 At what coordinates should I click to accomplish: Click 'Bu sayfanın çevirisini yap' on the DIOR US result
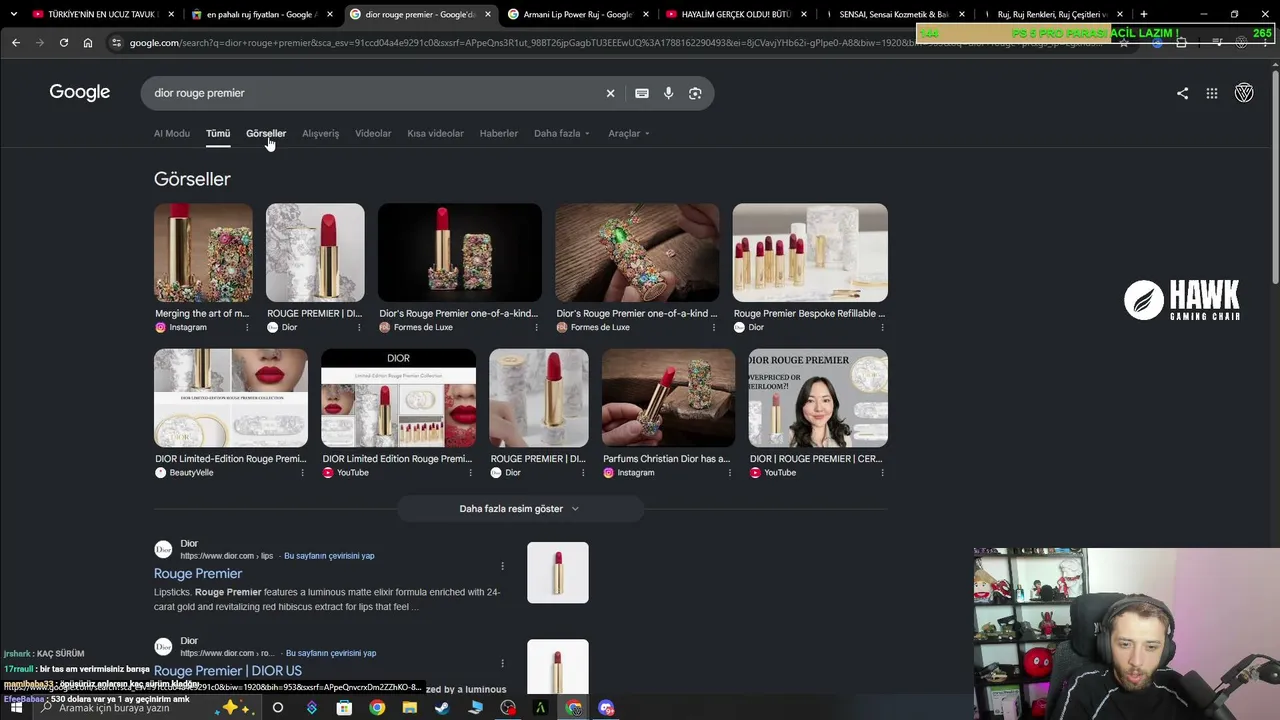(x=331, y=653)
